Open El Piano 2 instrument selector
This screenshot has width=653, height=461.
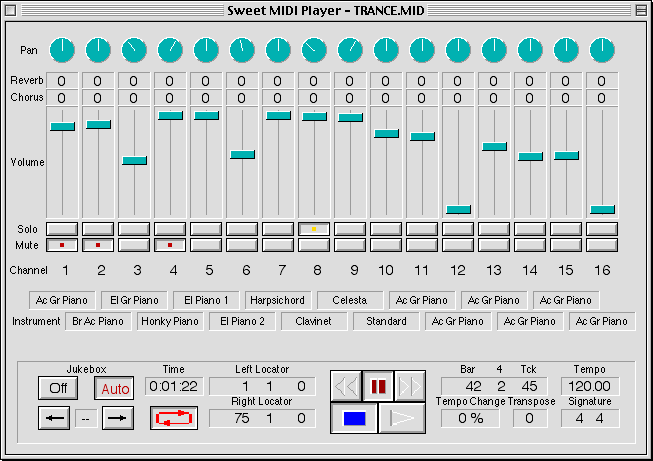[x=242, y=321]
